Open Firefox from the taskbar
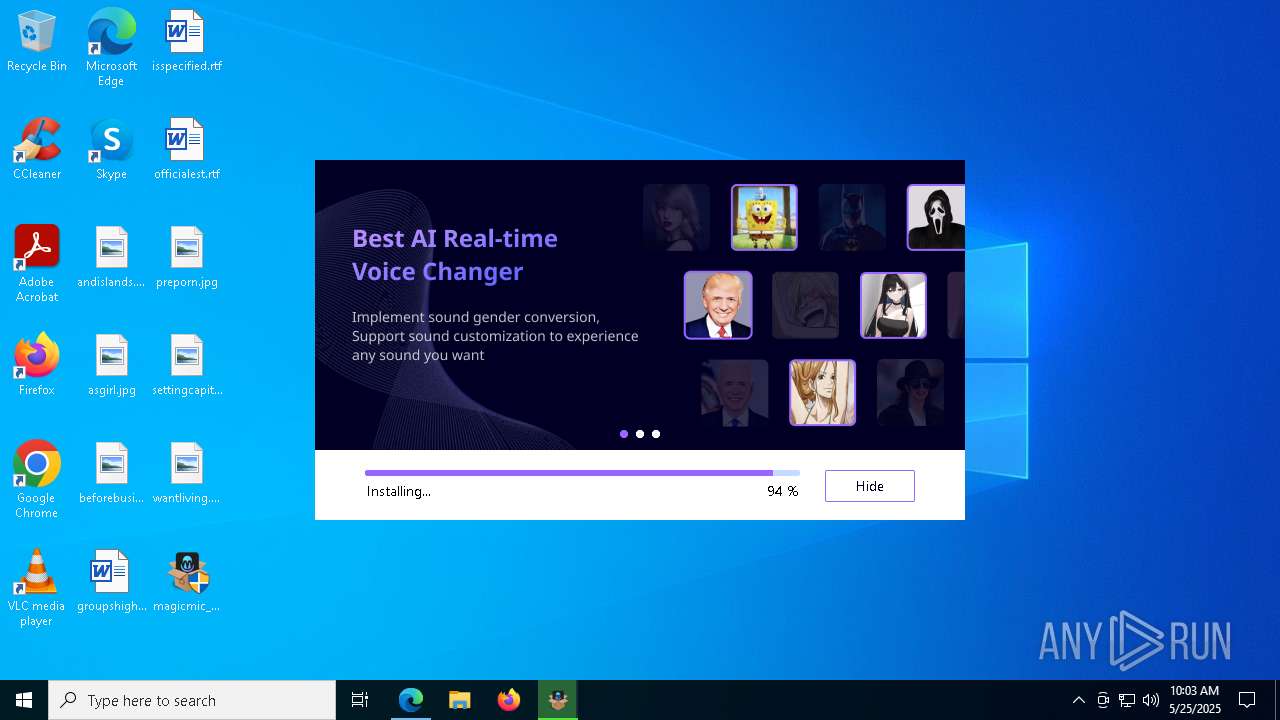The height and width of the screenshot is (720, 1280). [x=509, y=700]
